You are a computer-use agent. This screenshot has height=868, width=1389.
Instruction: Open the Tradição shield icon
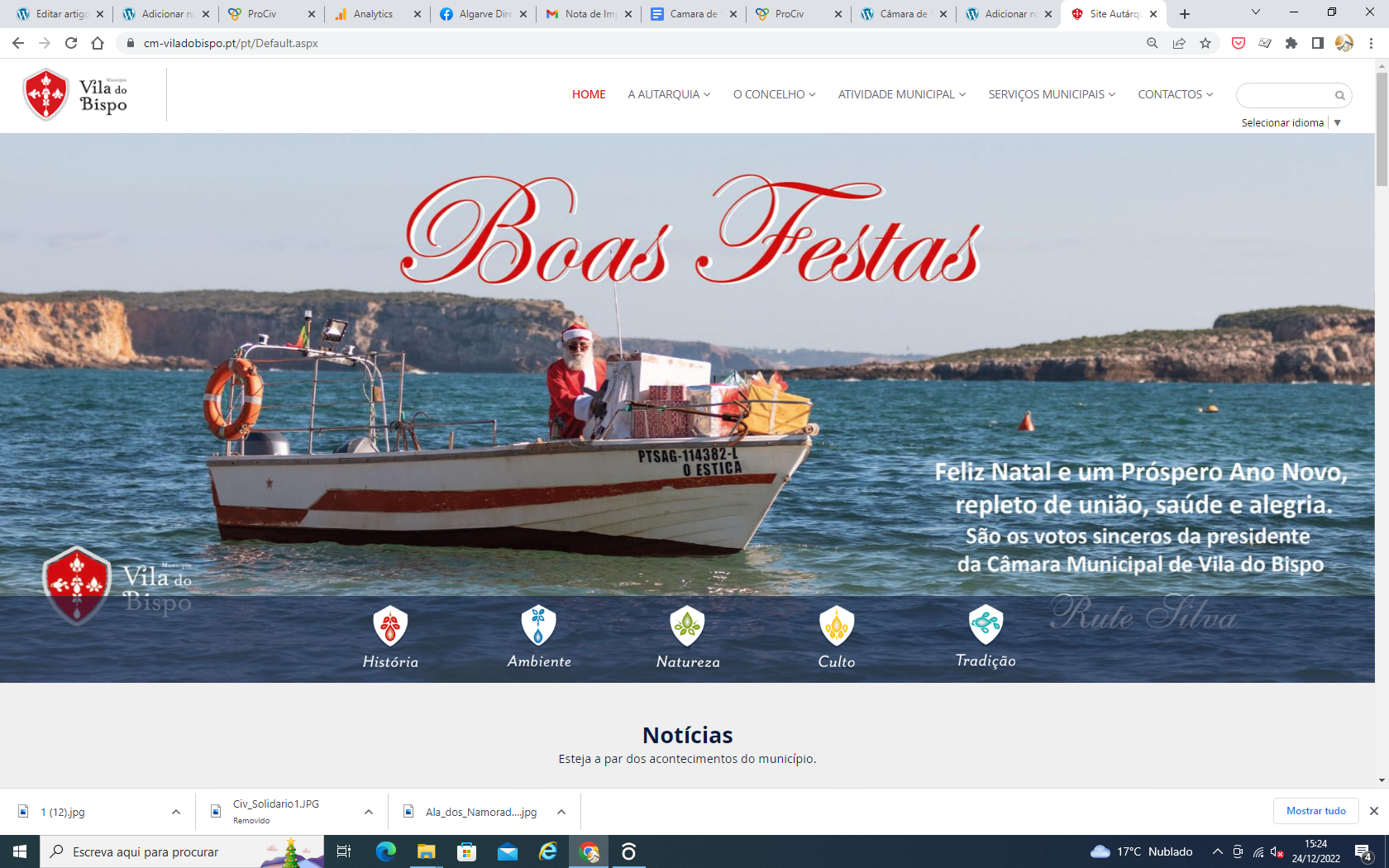point(986,624)
